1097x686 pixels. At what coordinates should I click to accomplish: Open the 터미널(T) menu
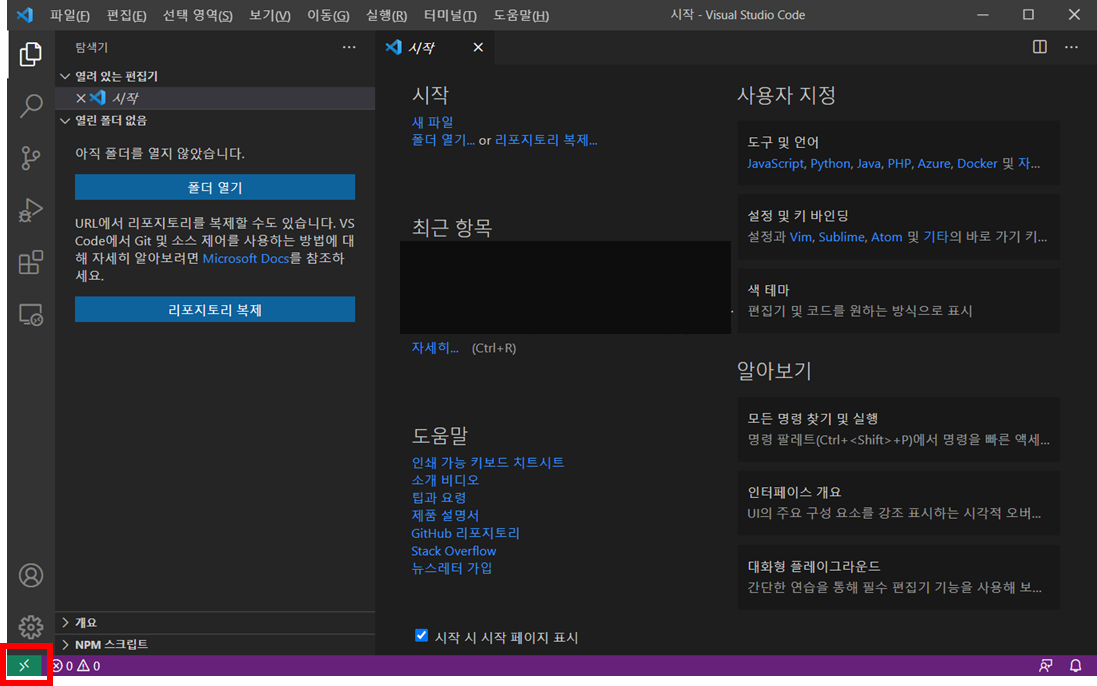[x=450, y=15]
